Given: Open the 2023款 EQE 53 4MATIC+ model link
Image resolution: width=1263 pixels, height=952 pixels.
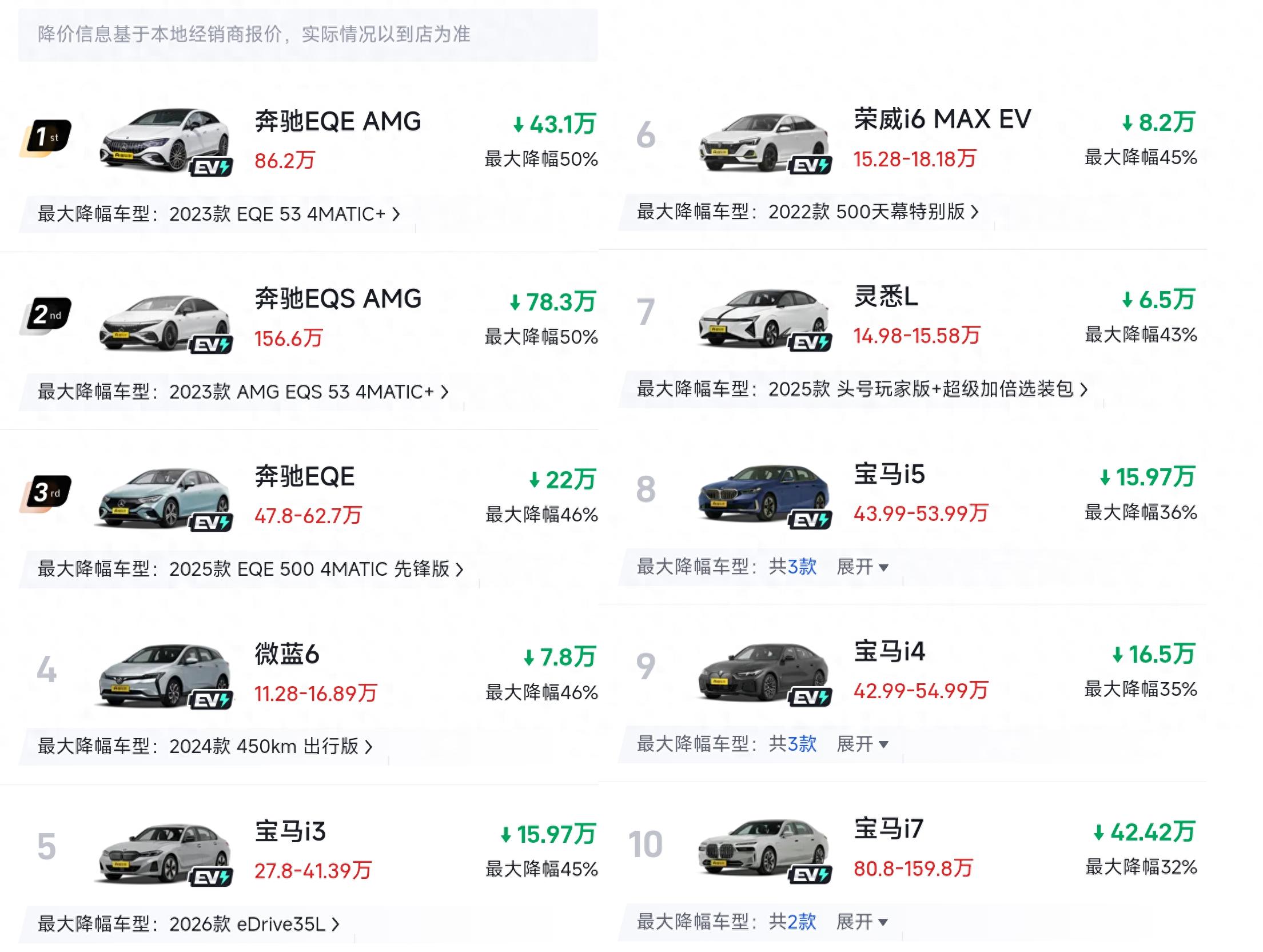Looking at the screenshot, I should pyautogui.click(x=284, y=214).
